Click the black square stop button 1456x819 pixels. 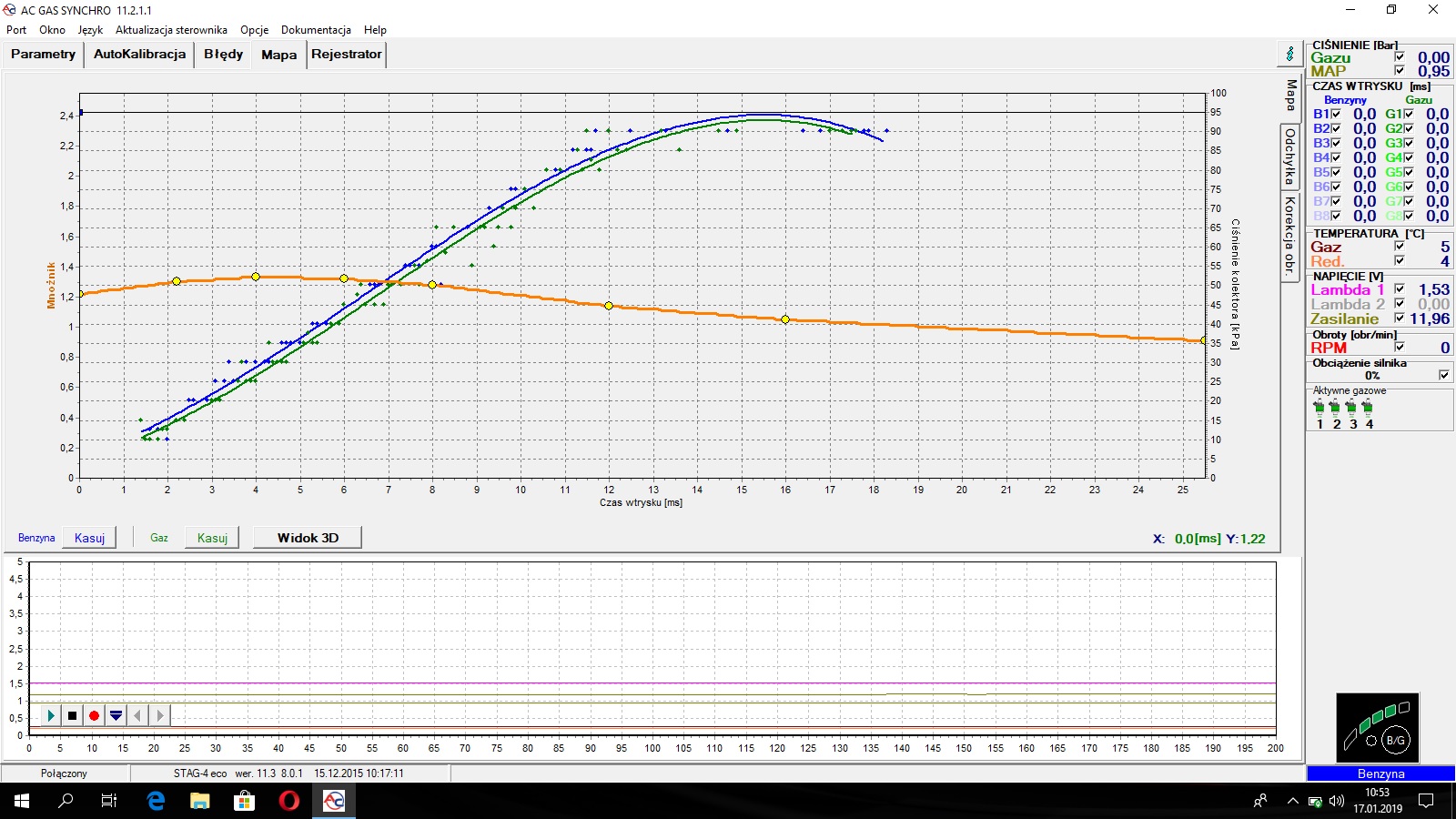pyautogui.click(x=72, y=716)
